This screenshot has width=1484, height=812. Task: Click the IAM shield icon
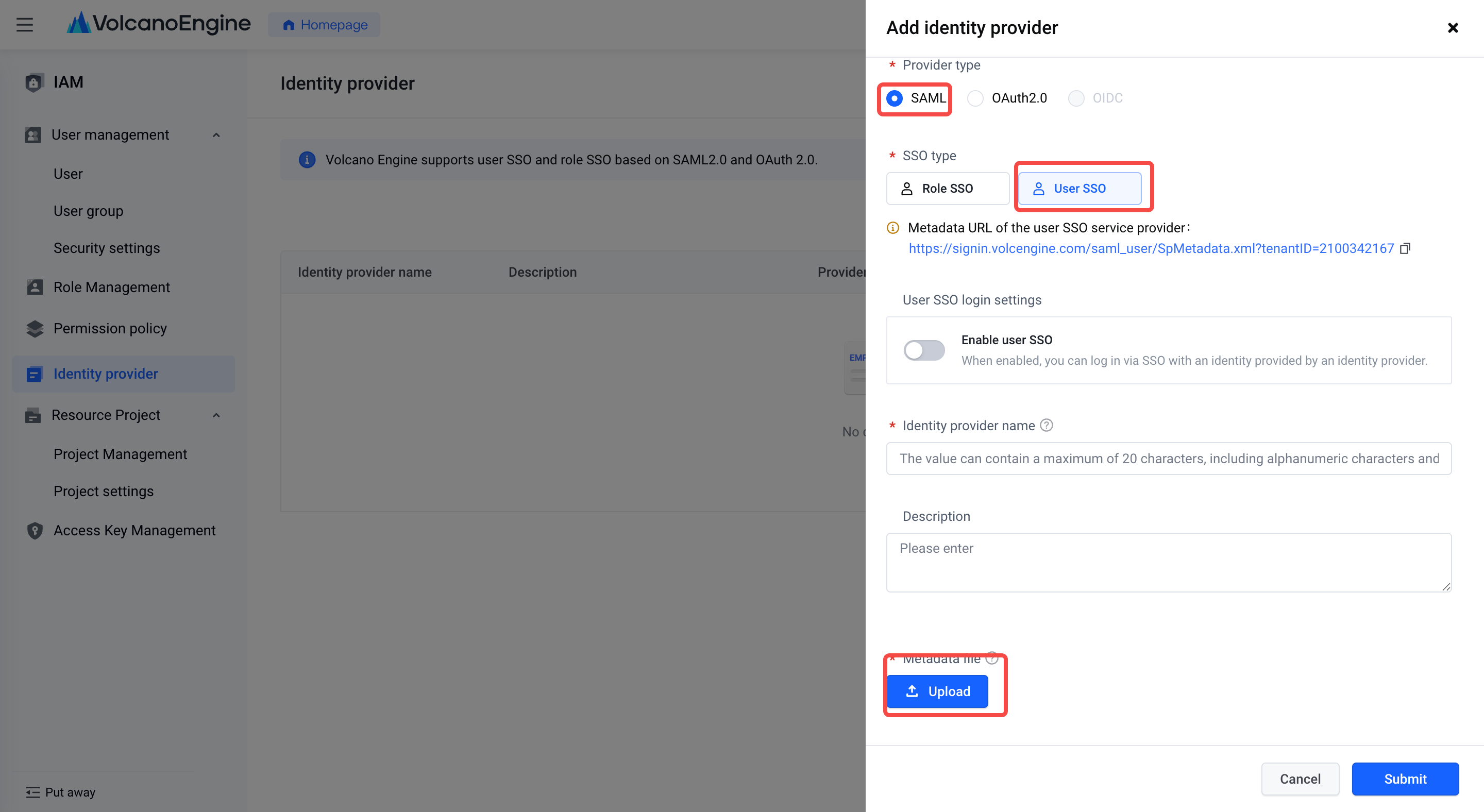35,82
